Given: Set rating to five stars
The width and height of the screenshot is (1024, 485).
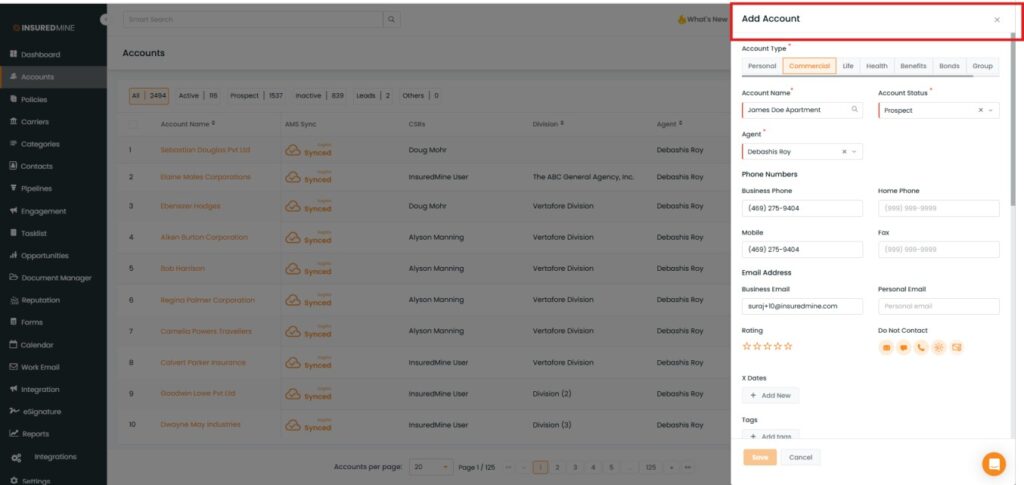Looking at the screenshot, I should [788, 346].
